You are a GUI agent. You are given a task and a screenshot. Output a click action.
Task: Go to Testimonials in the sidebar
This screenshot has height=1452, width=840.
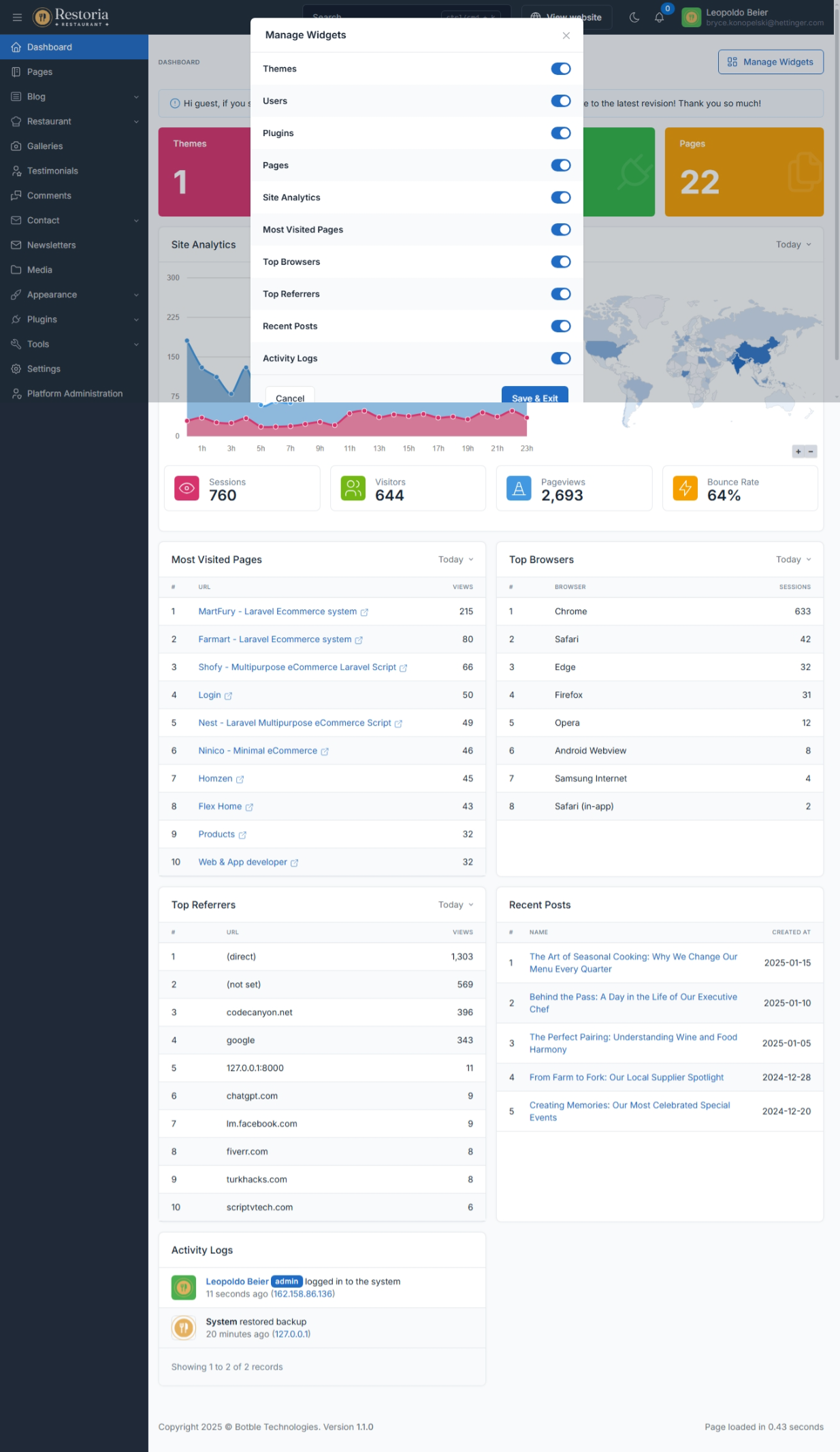click(x=52, y=171)
